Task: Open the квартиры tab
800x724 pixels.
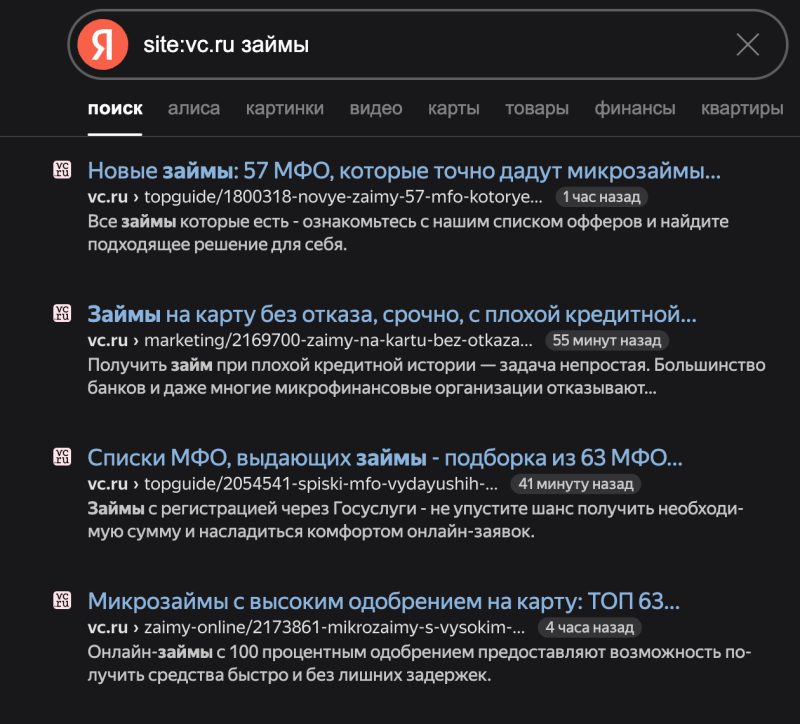Action: pos(742,108)
